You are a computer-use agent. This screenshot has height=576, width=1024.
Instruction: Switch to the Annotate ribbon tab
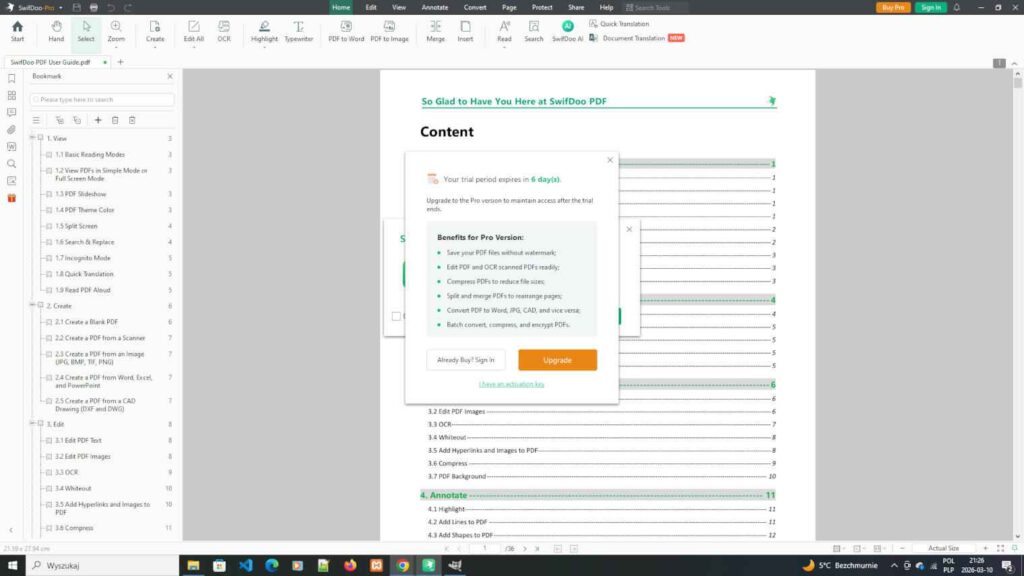435,7
